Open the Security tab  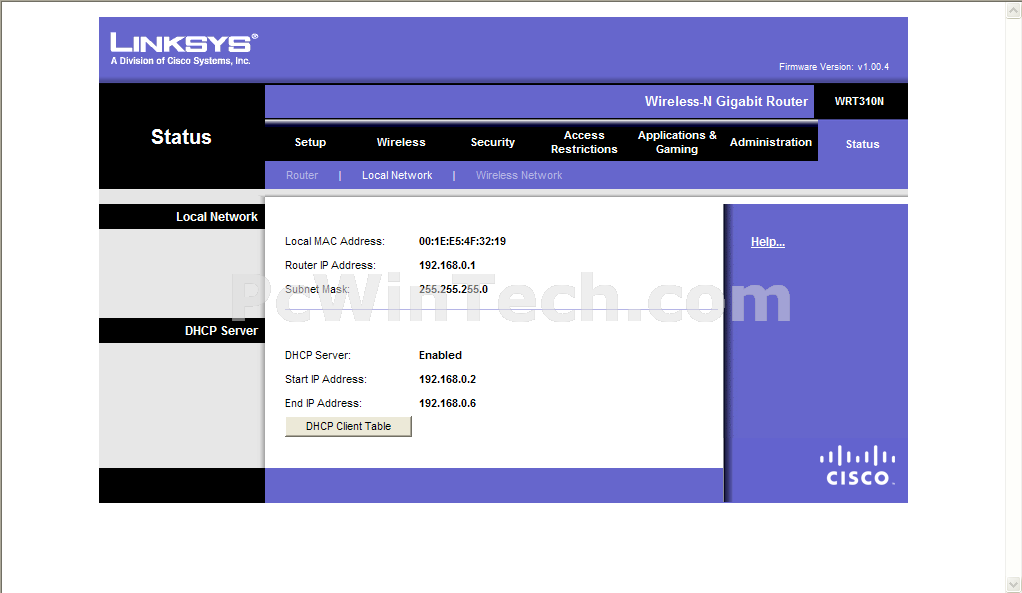coord(493,142)
